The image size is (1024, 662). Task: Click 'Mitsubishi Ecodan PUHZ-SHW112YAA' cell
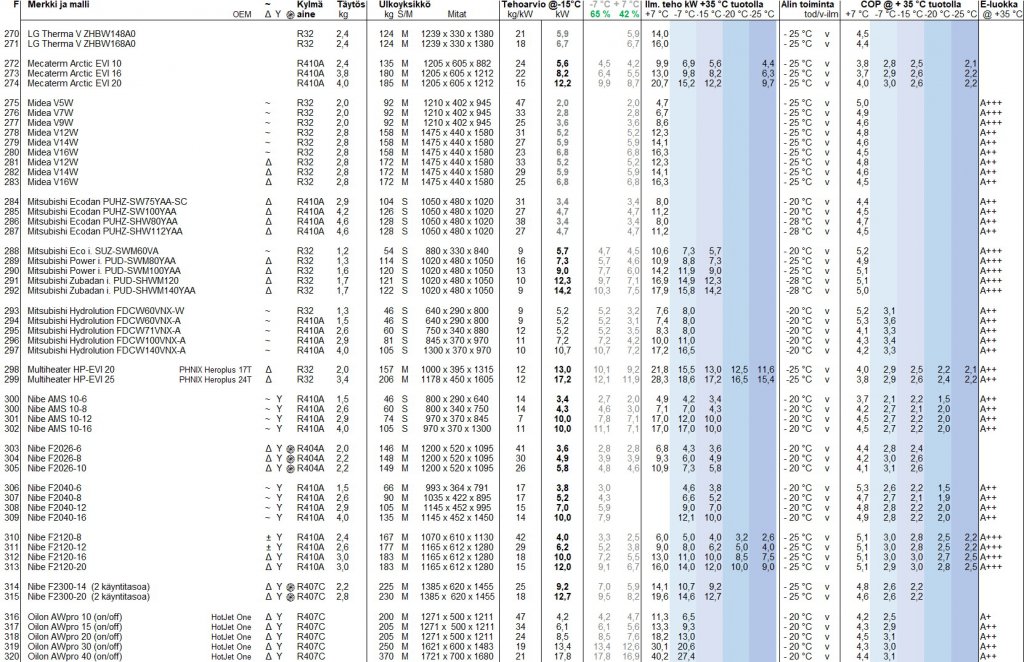coord(104,231)
